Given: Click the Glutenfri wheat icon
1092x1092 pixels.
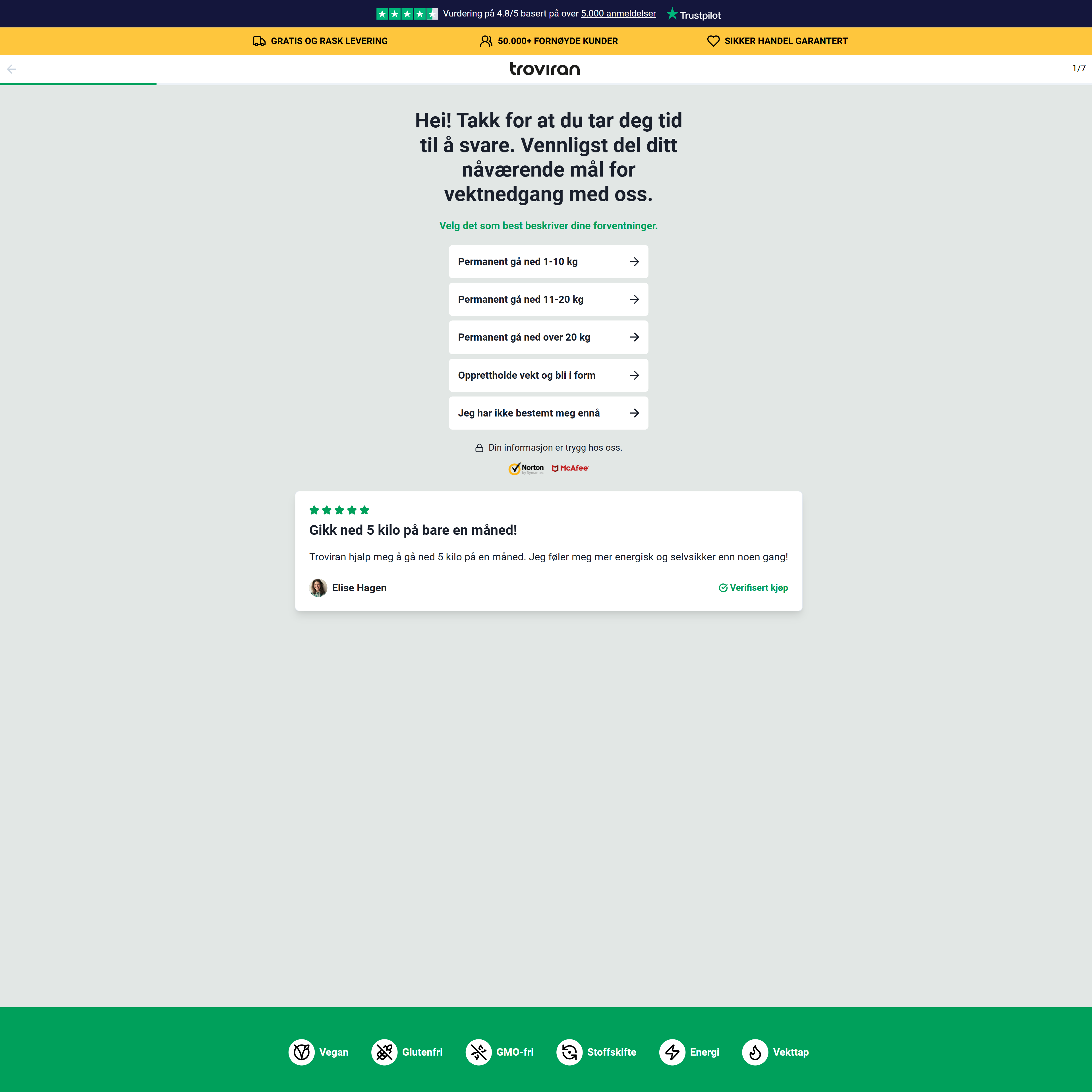Looking at the screenshot, I should click(x=384, y=1052).
